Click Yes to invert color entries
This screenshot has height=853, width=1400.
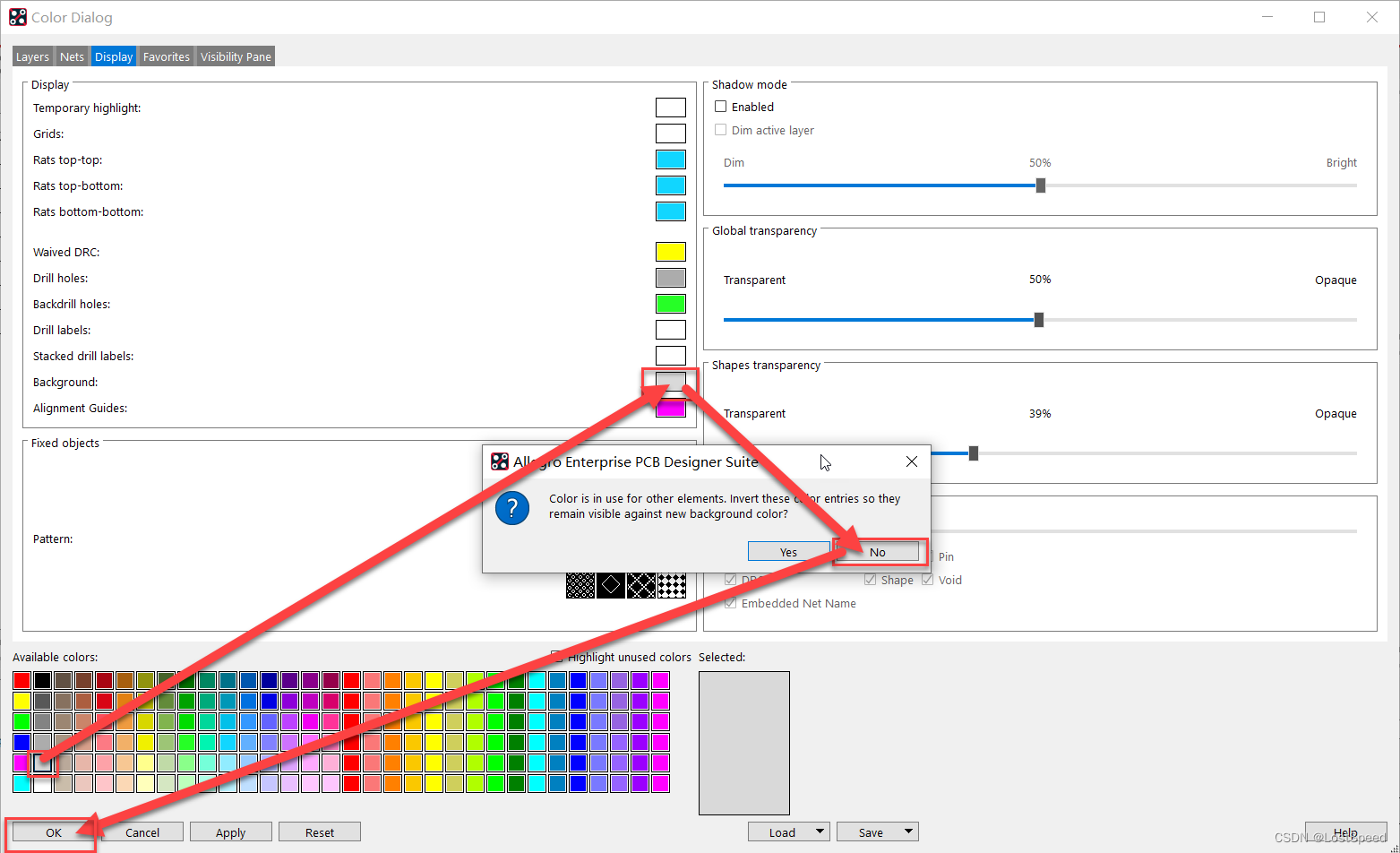[788, 552]
